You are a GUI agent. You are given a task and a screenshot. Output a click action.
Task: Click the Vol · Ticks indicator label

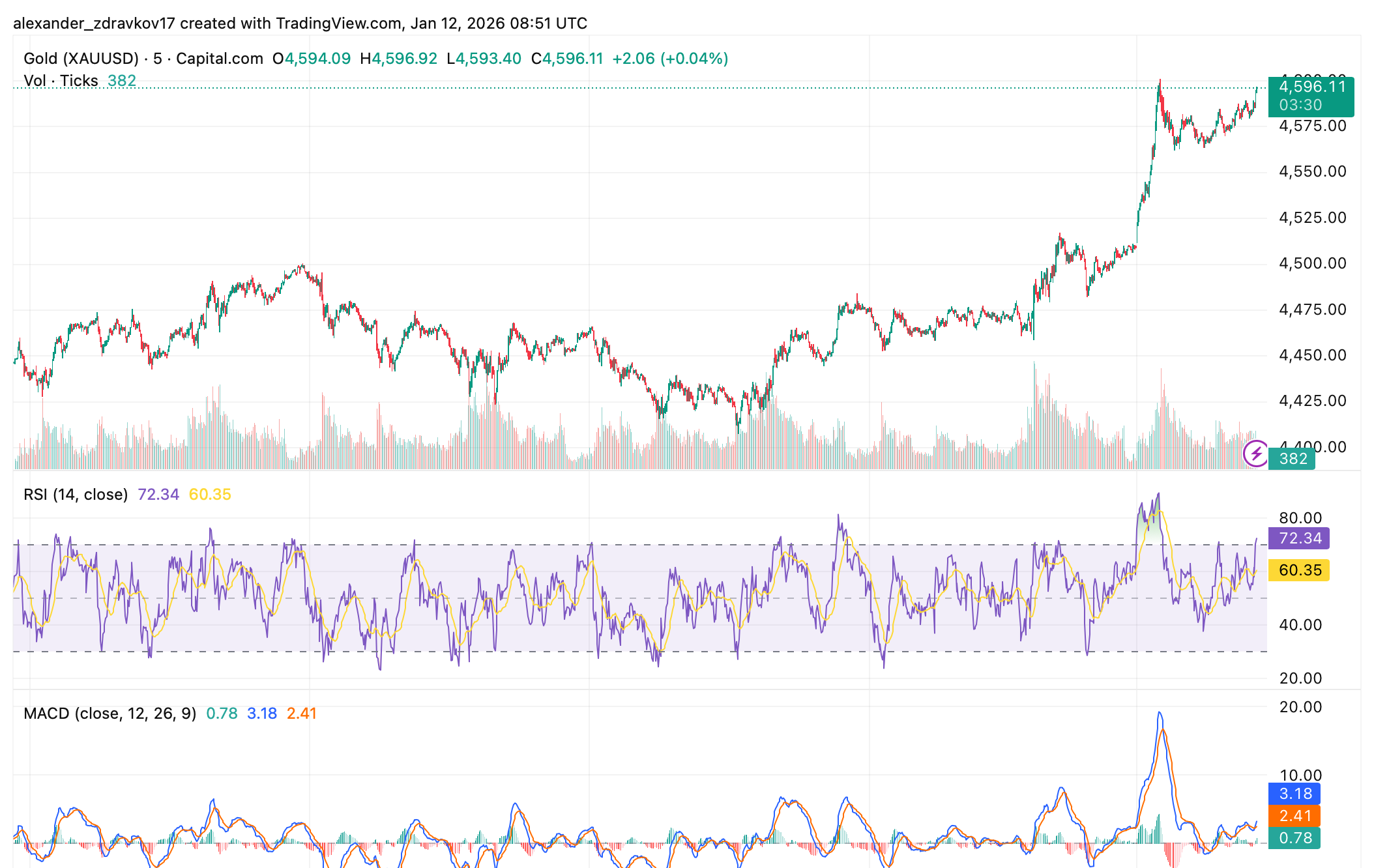tap(61, 81)
